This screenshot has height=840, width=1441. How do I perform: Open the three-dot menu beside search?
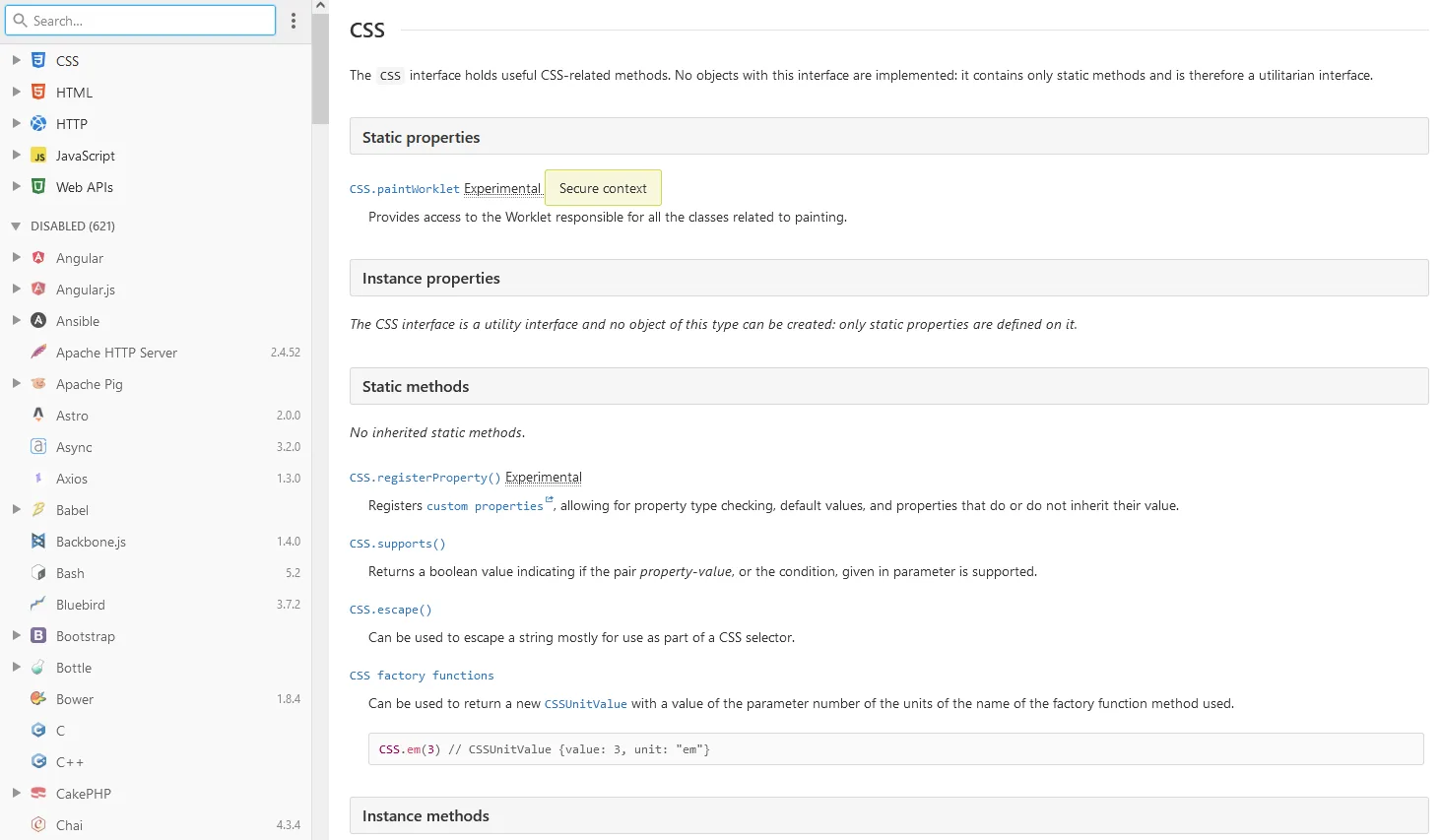pos(294,21)
